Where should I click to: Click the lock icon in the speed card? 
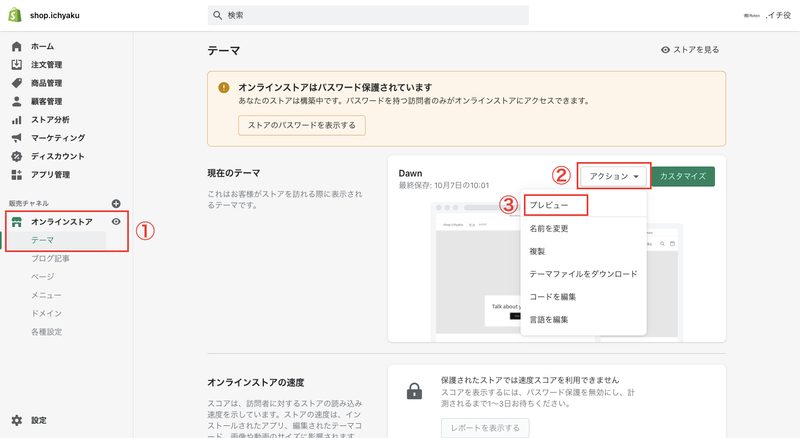(x=414, y=391)
